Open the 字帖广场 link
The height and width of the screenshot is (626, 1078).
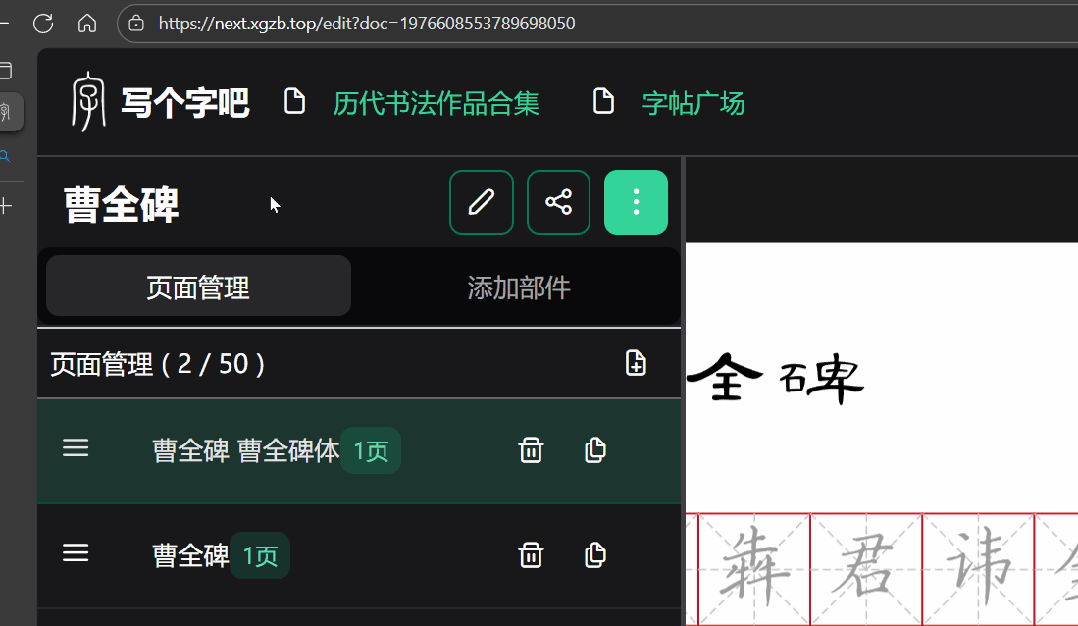[x=693, y=102]
